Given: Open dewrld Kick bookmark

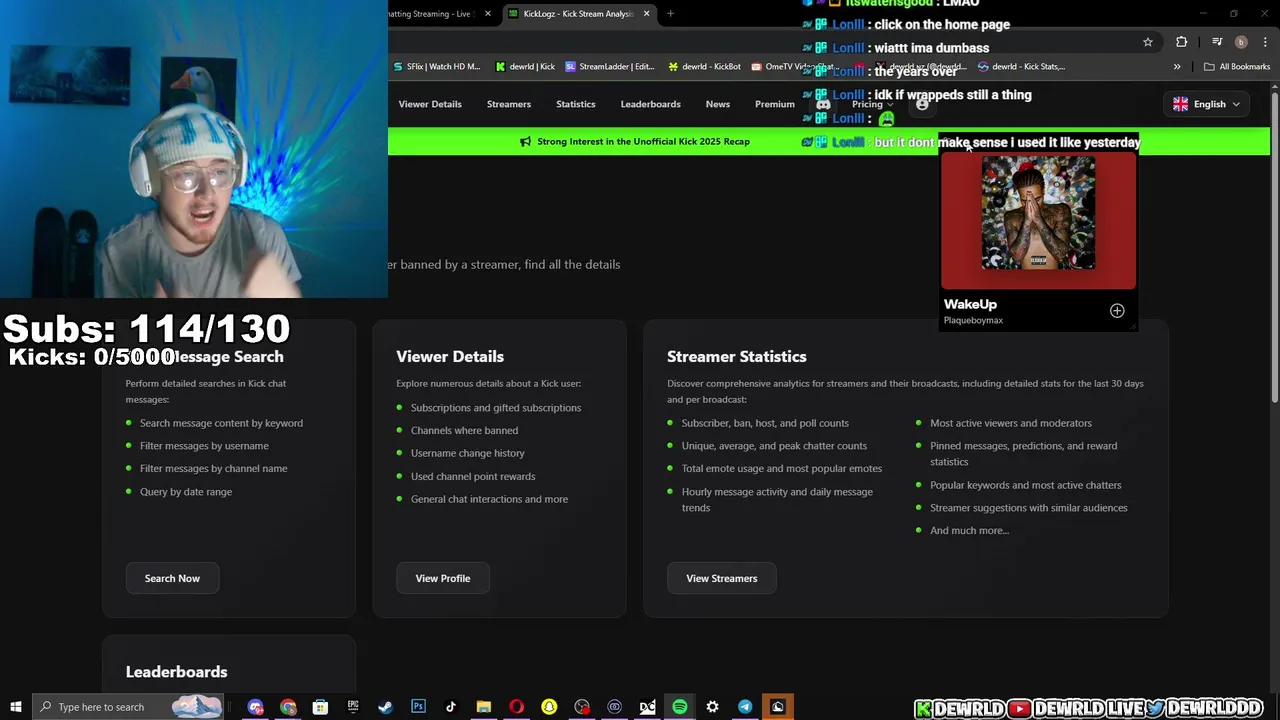Looking at the screenshot, I should (525, 67).
